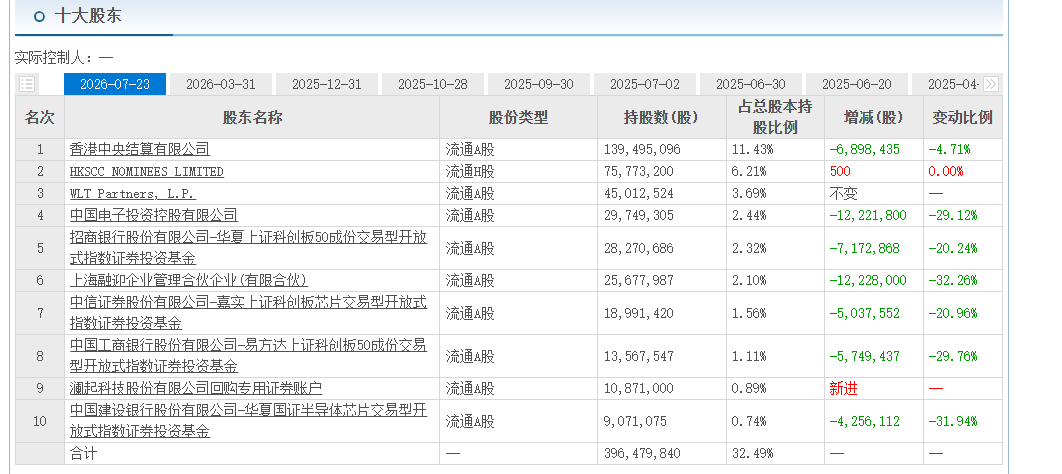Switch to the 2025-06-20 tab
Screen dimensions: 1062x474
[x=857, y=84]
